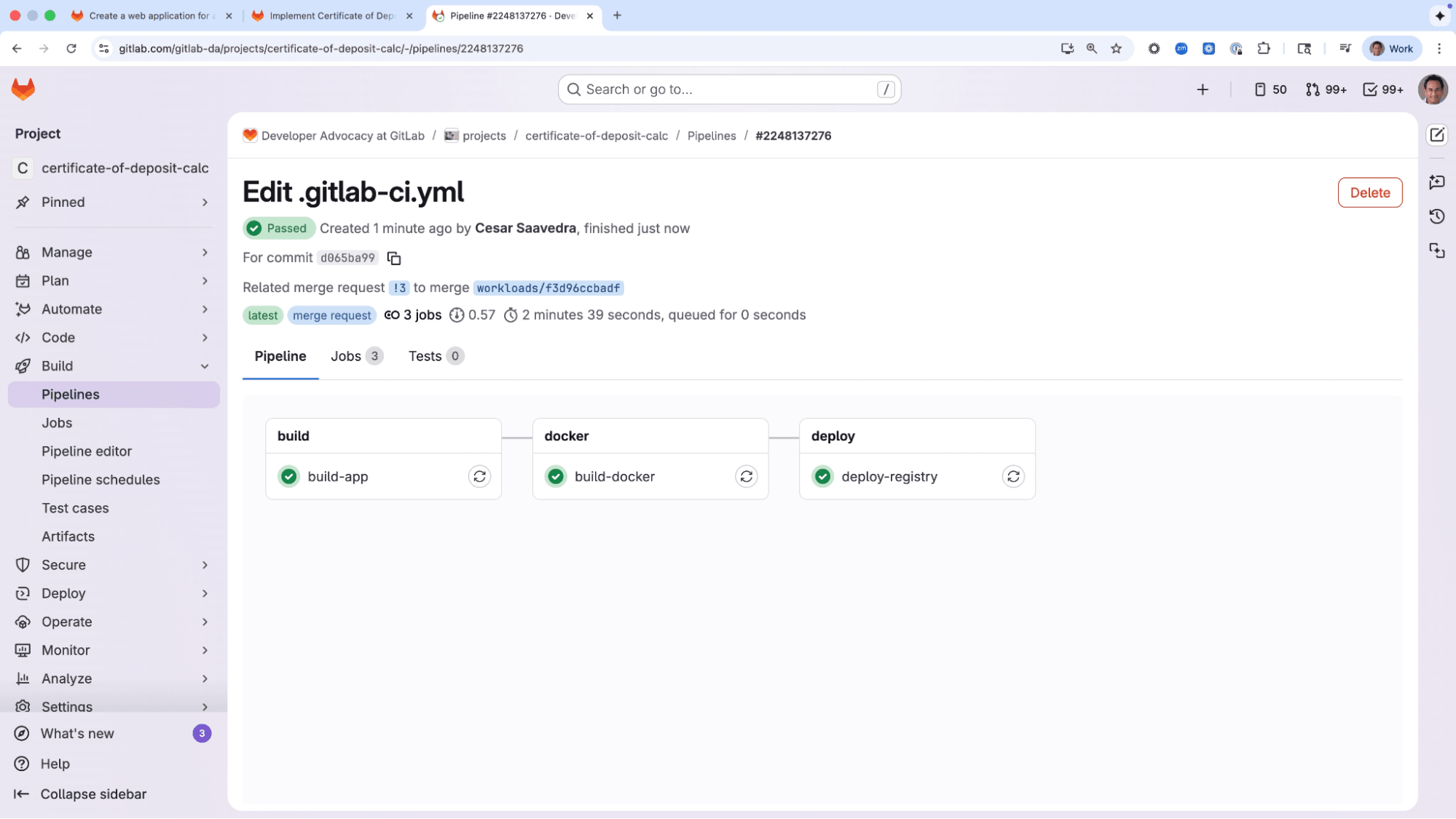1456x819 pixels.
Task: Open the workloads/f3d96ccbadf branch link
Action: (548, 288)
